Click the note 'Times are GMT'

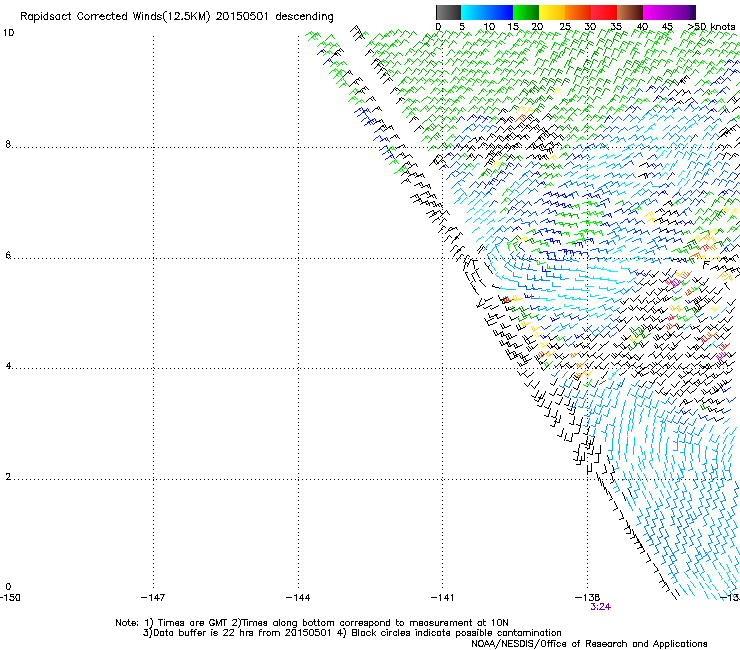pos(193,623)
